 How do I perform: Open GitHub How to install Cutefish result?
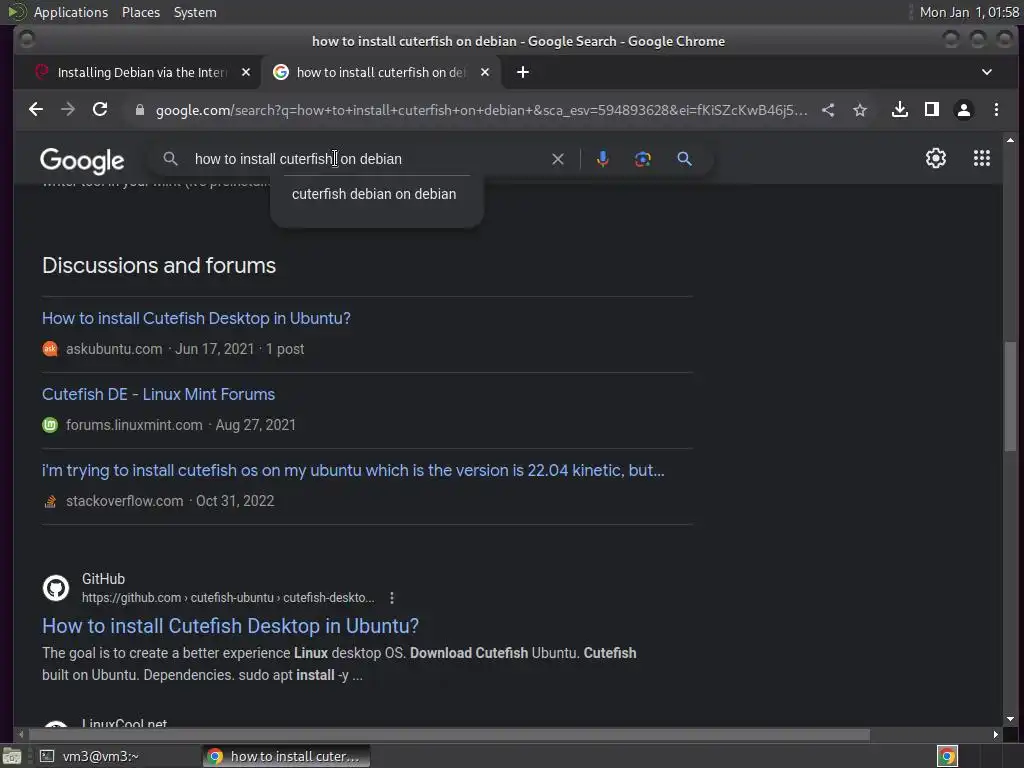pyautogui.click(x=230, y=626)
